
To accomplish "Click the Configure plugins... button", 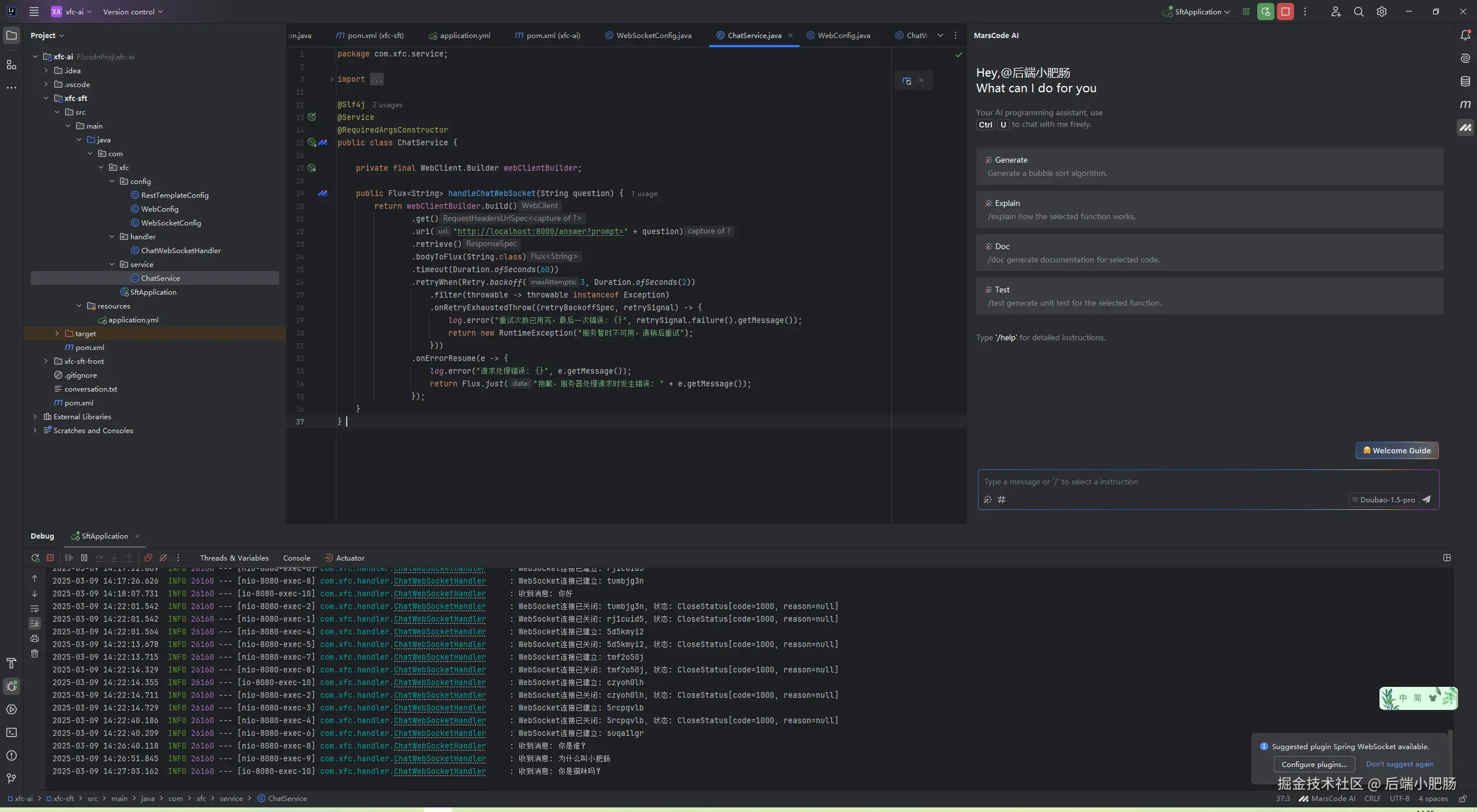I will coord(1314,764).
